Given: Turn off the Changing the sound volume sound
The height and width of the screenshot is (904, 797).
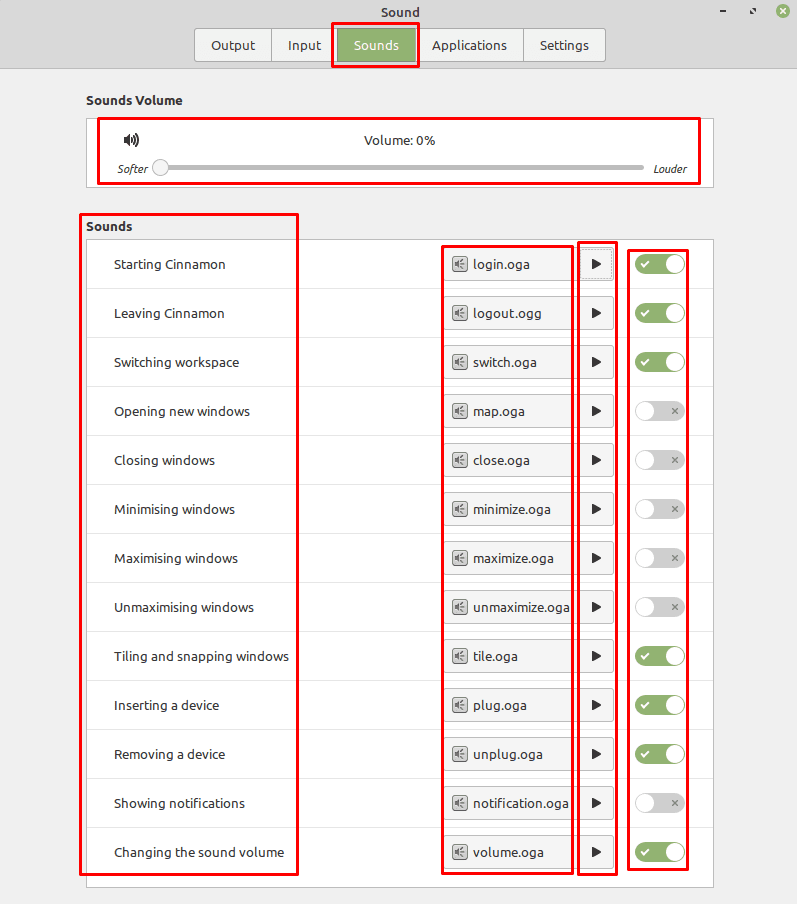Looking at the screenshot, I should pyautogui.click(x=660, y=852).
